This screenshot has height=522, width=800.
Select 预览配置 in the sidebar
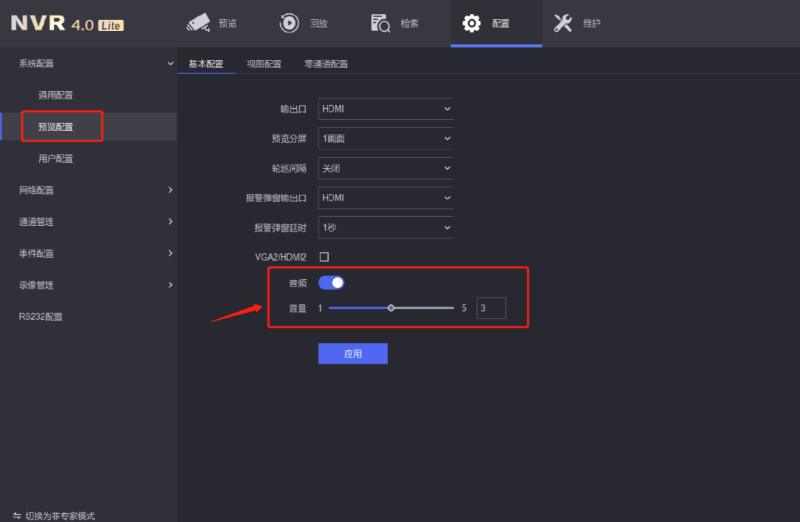tap(56, 127)
